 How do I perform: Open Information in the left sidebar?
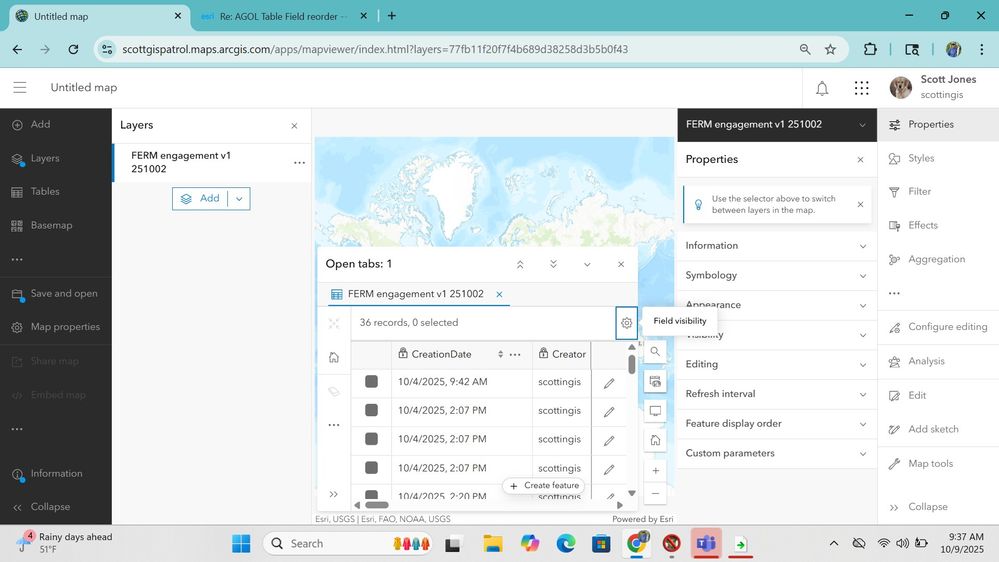point(47,473)
